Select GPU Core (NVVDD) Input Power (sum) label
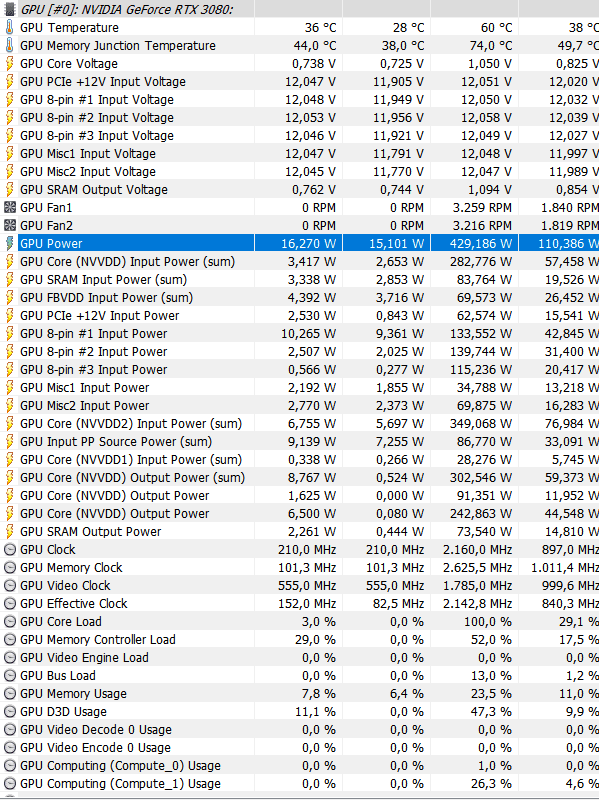The image size is (599, 800). (x=128, y=261)
